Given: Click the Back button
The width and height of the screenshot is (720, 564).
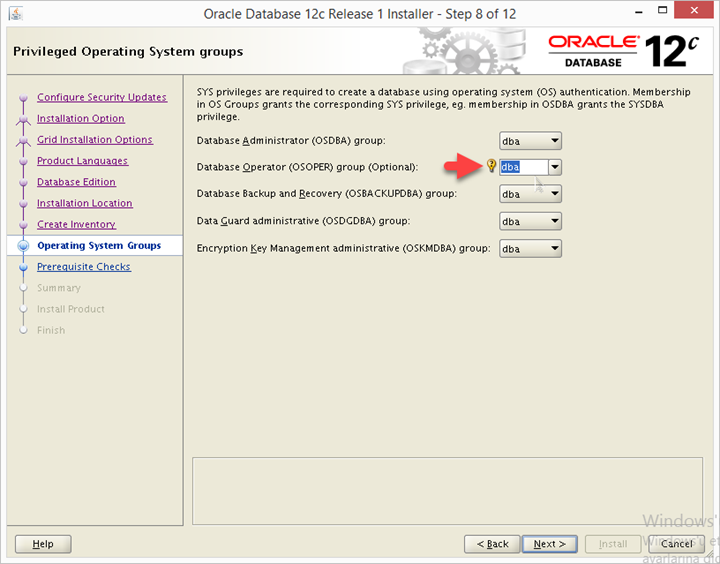Looking at the screenshot, I should point(492,544).
